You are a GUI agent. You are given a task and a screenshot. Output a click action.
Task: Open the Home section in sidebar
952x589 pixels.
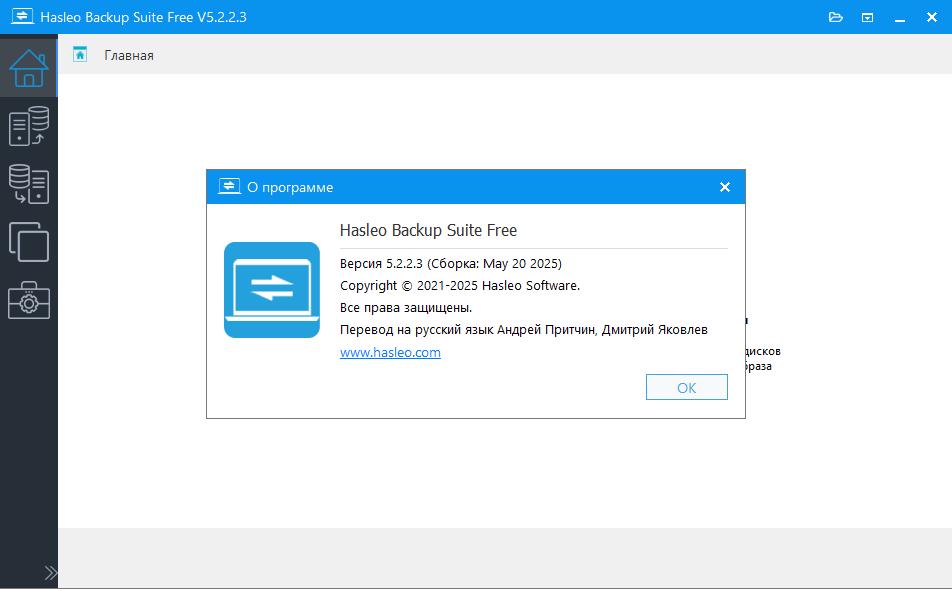(29, 67)
